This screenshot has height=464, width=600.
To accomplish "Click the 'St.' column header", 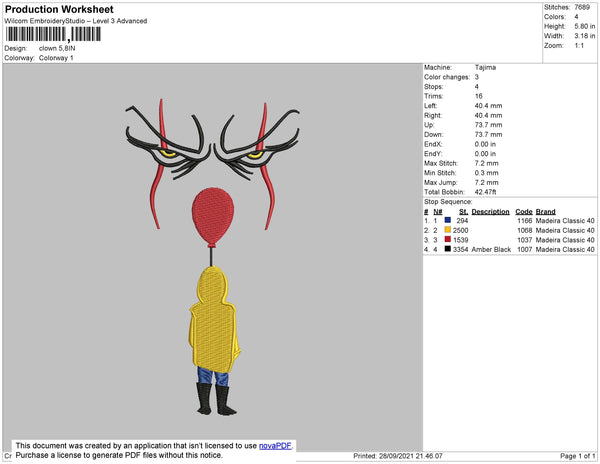I will [x=463, y=212].
